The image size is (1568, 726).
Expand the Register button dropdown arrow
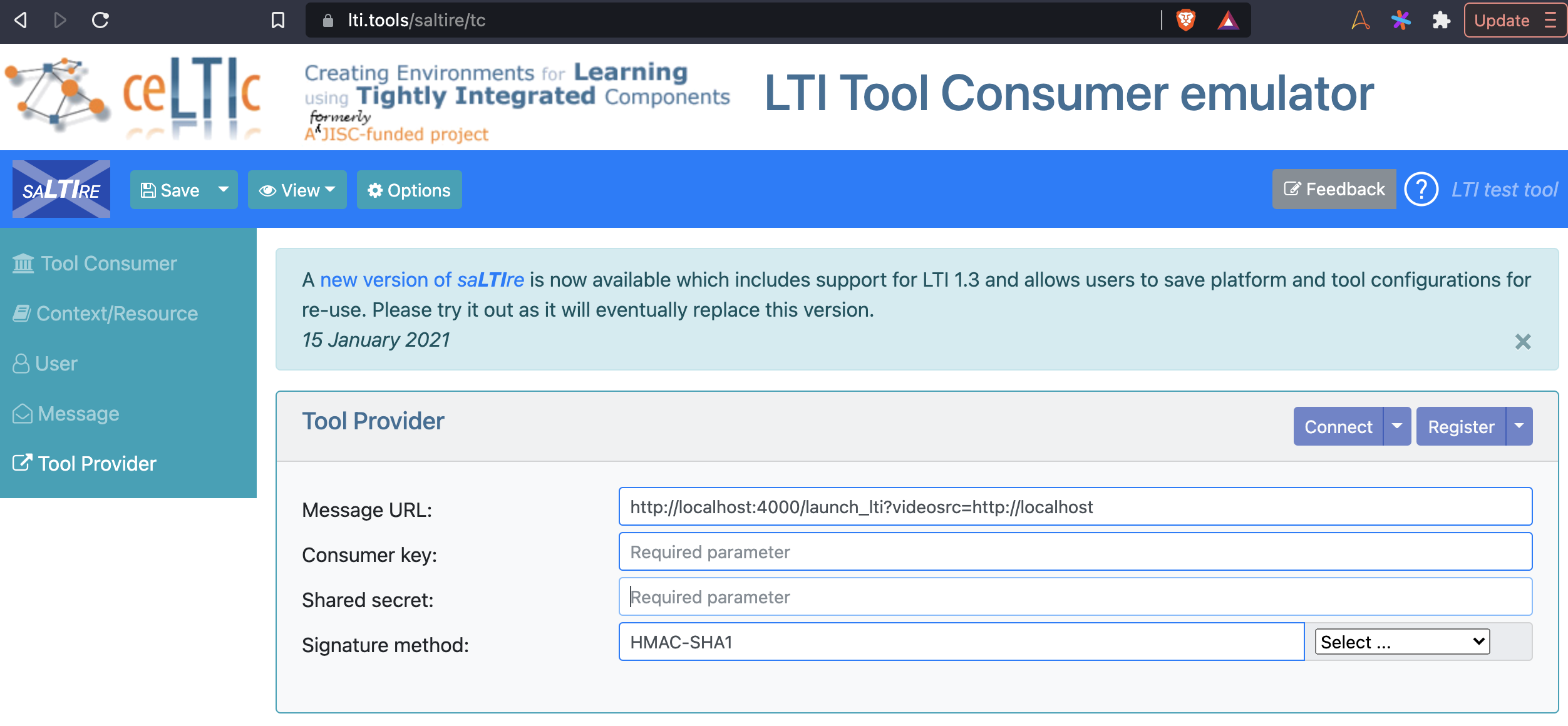coord(1519,426)
